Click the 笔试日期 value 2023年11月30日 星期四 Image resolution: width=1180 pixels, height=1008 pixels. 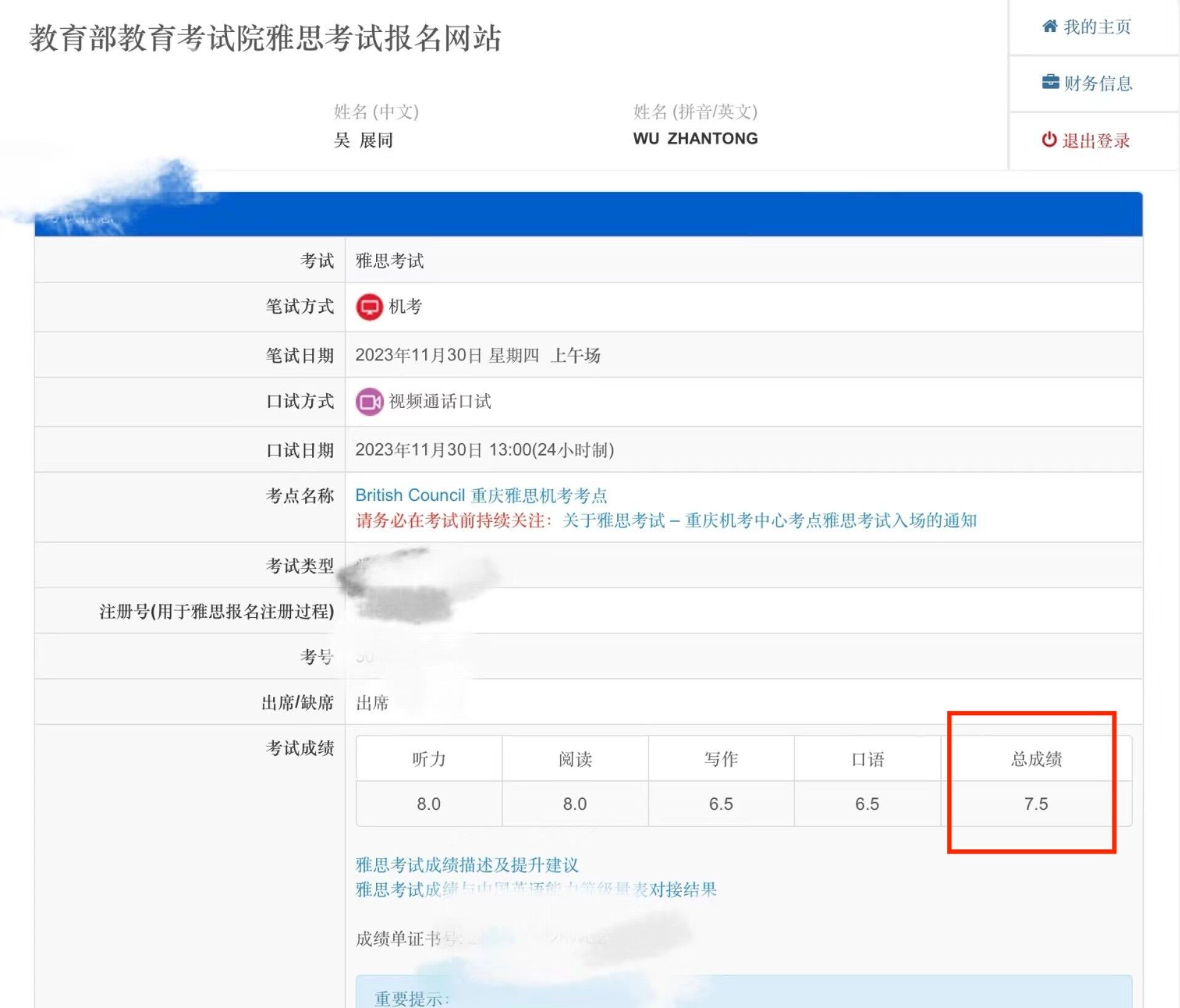click(447, 355)
